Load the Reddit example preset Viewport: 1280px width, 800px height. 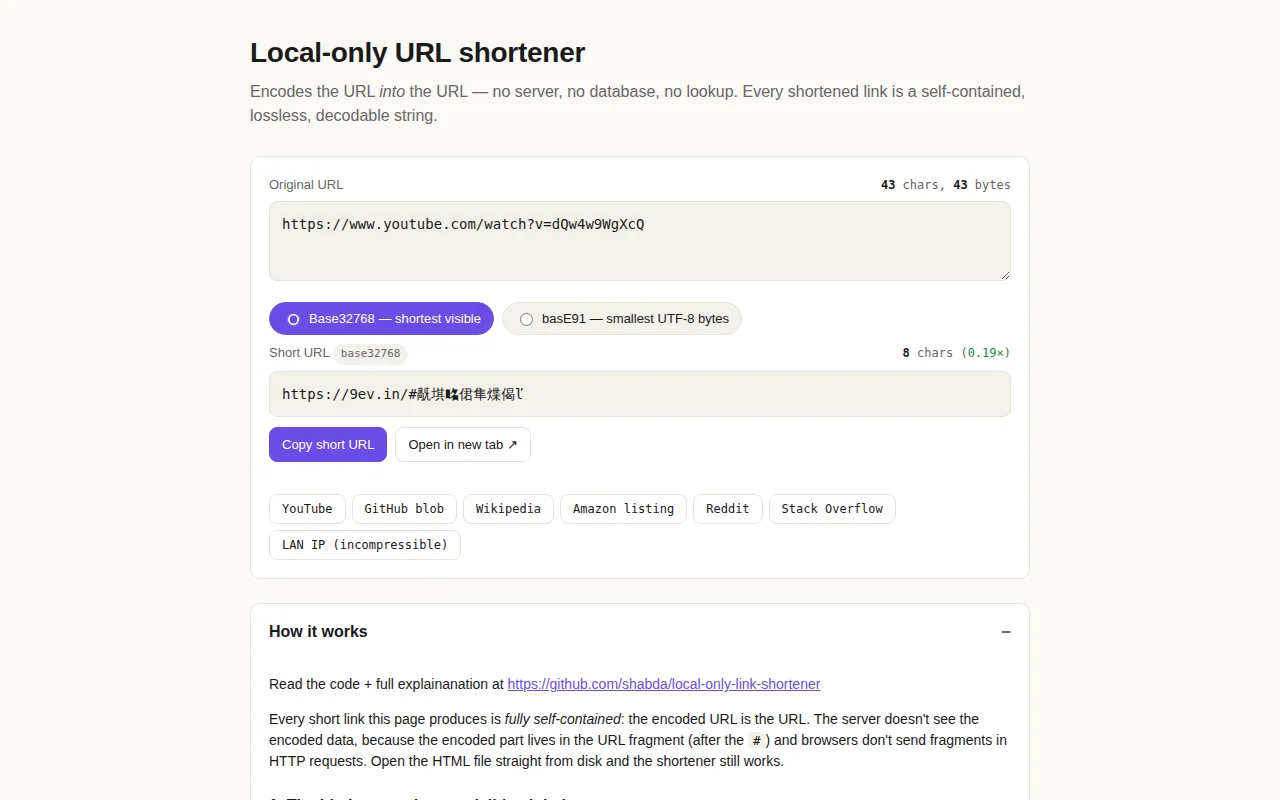(727, 508)
